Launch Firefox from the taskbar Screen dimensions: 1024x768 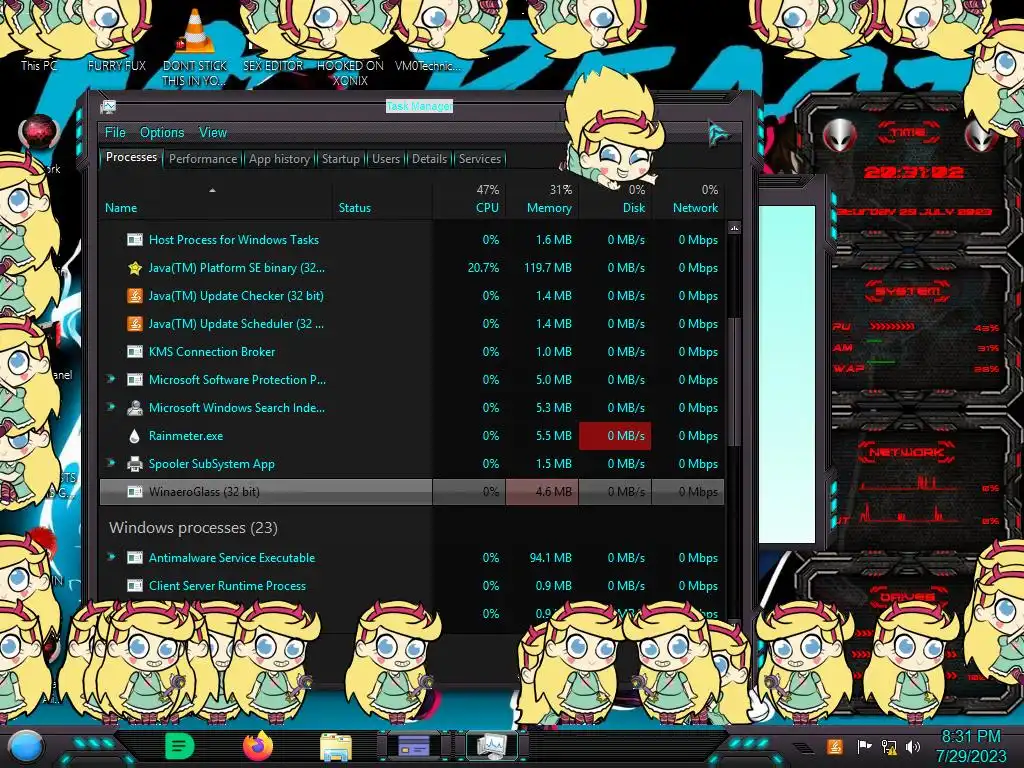click(258, 746)
